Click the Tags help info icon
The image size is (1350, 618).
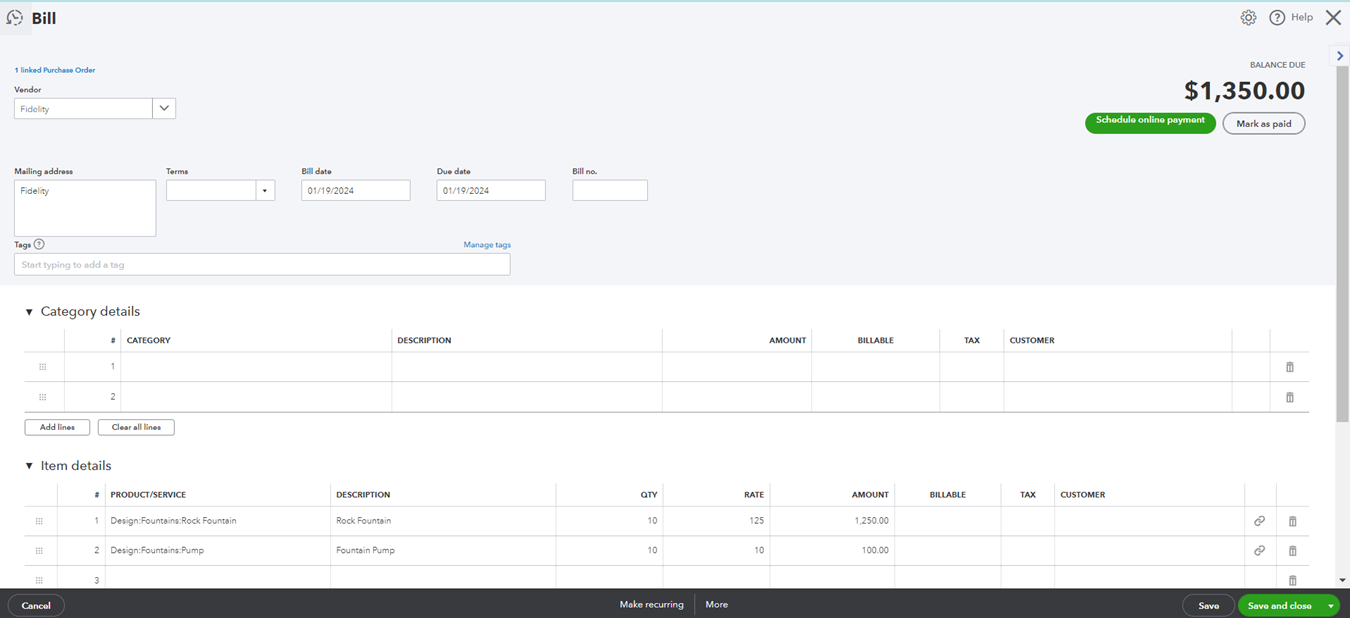click(x=39, y=244)
